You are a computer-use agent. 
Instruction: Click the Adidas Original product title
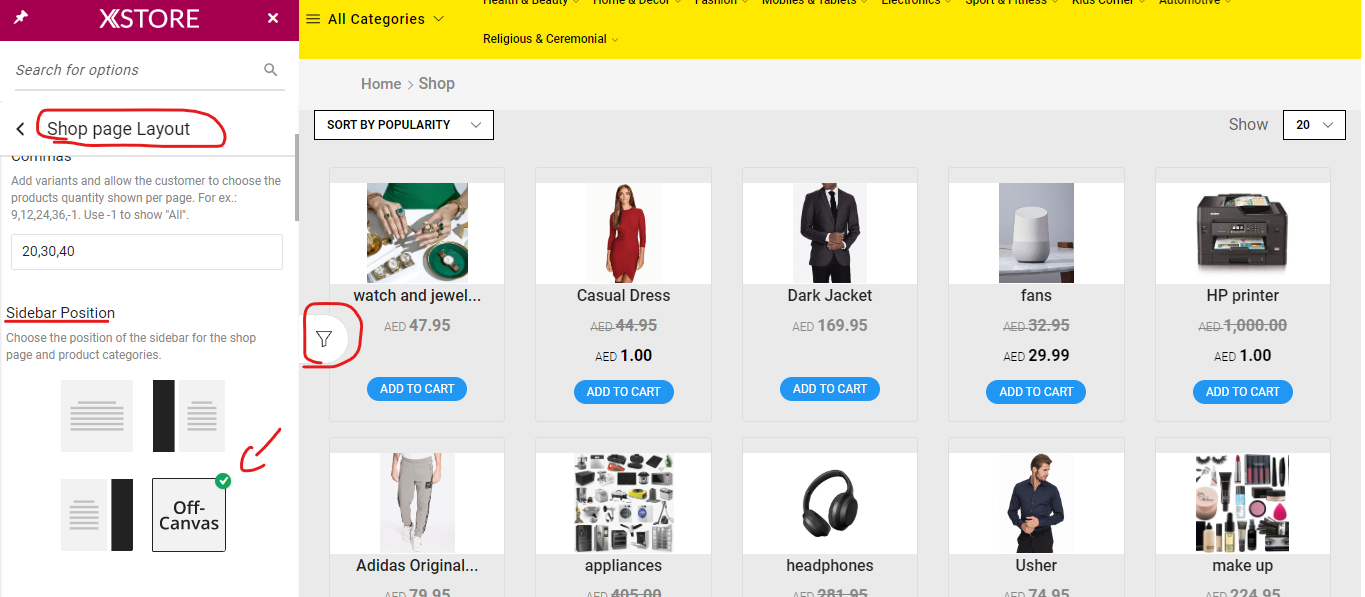pos(417,566)
